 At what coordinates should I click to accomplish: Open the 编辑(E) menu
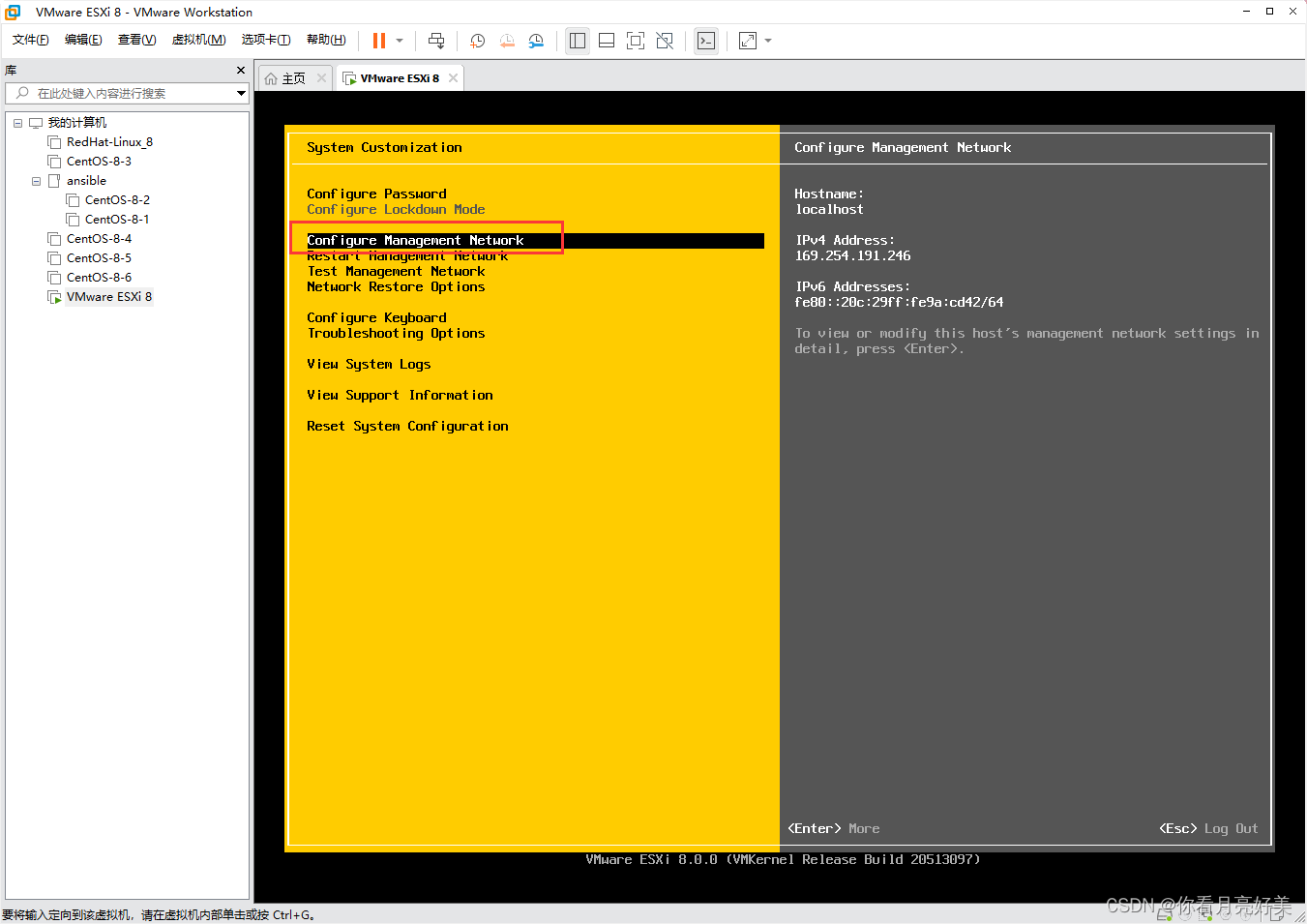pyautogui.click(x=83, y=40)
